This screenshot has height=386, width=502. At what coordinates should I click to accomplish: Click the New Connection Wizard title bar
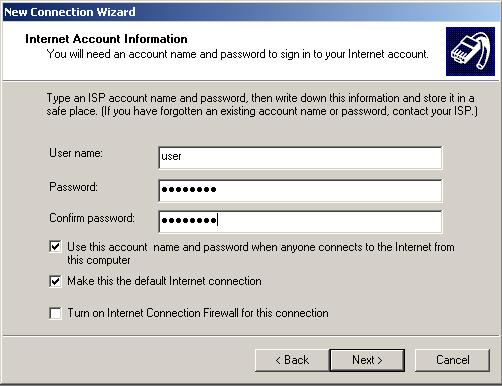click(251, 12)
